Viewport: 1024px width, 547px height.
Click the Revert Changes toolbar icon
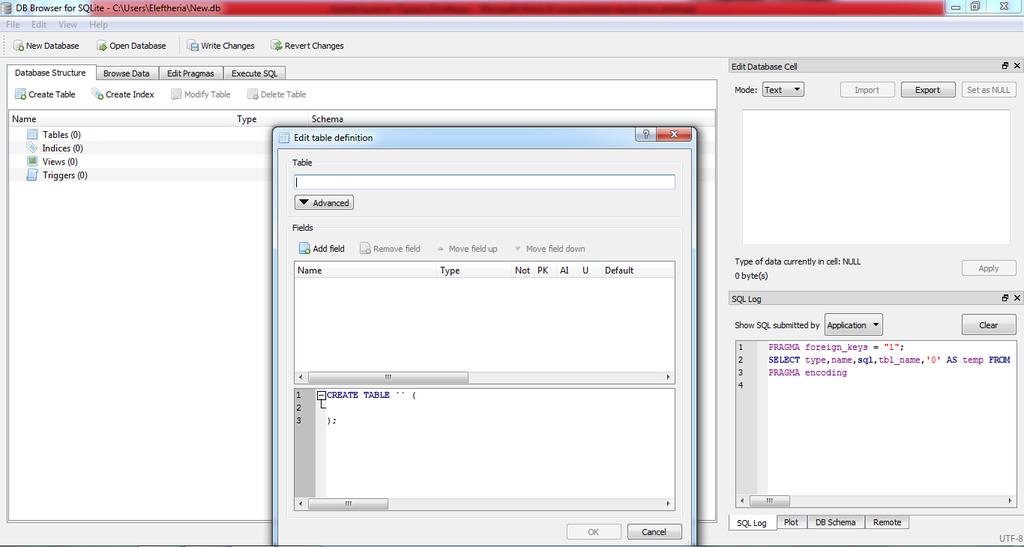[276, 46]
